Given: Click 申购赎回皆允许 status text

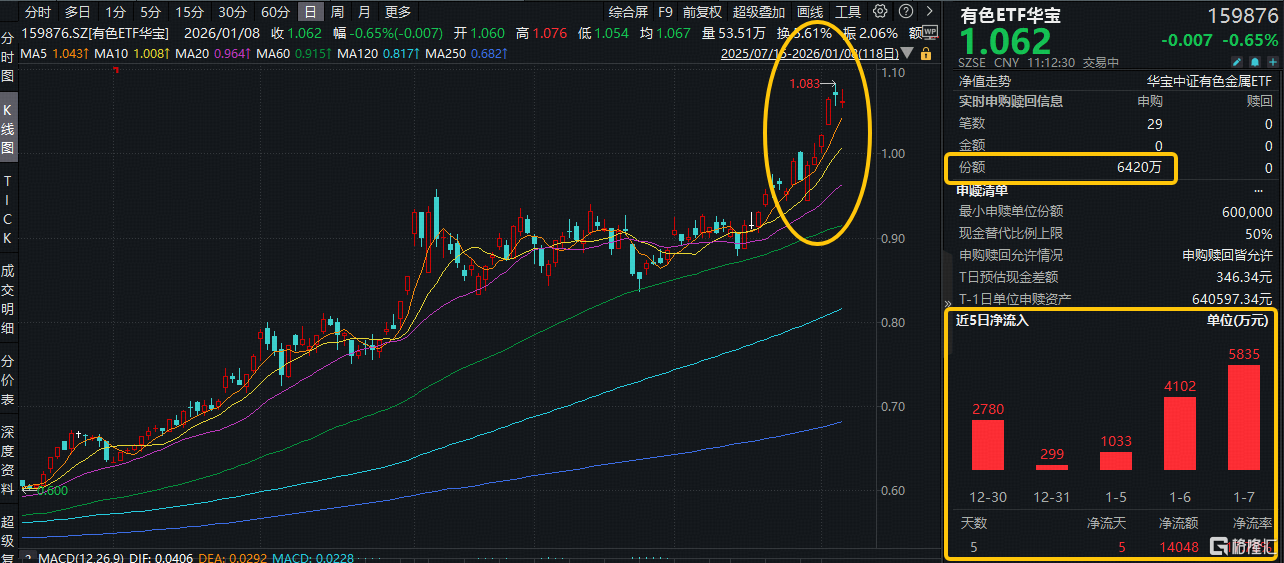Looking at the screenshot, I should click(1227, 255).
